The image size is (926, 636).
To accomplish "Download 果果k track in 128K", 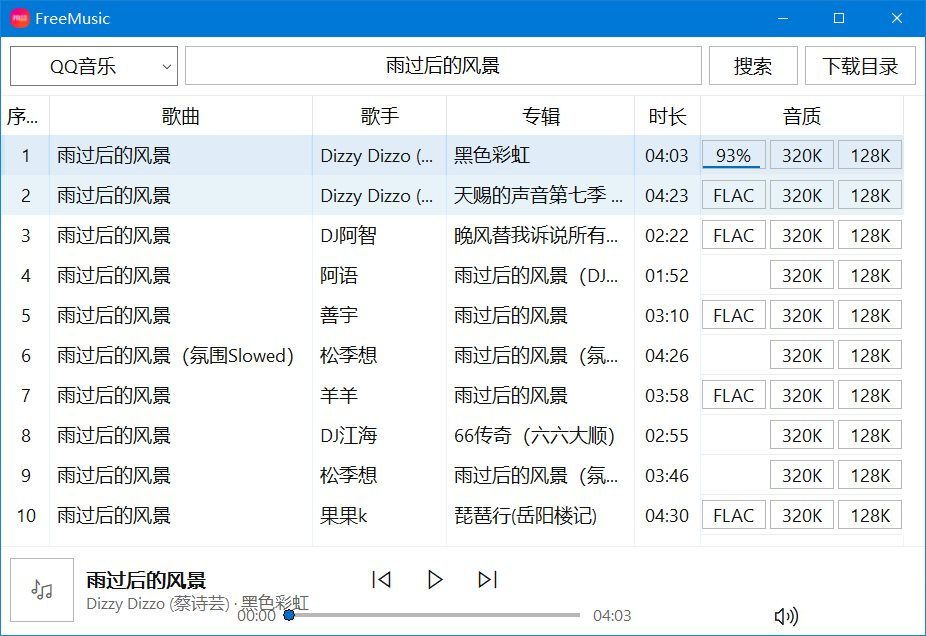I will [x=870, y=515].
